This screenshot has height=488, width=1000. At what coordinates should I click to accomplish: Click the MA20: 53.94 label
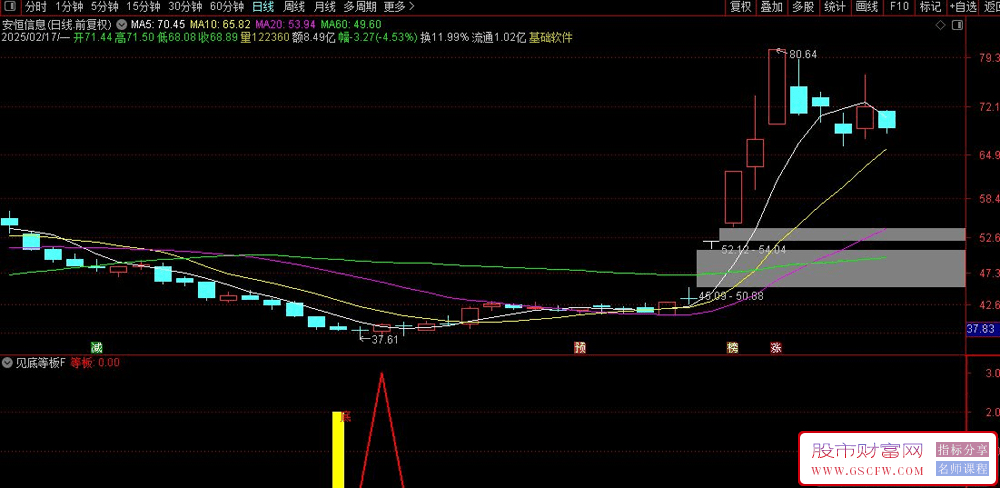click(x=285, y=25)
